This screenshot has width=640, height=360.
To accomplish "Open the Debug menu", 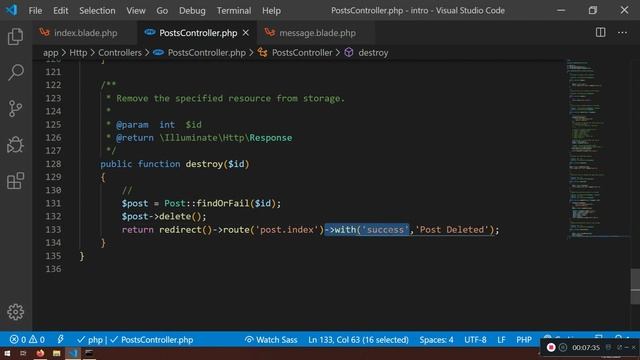I will pos(192,11).
